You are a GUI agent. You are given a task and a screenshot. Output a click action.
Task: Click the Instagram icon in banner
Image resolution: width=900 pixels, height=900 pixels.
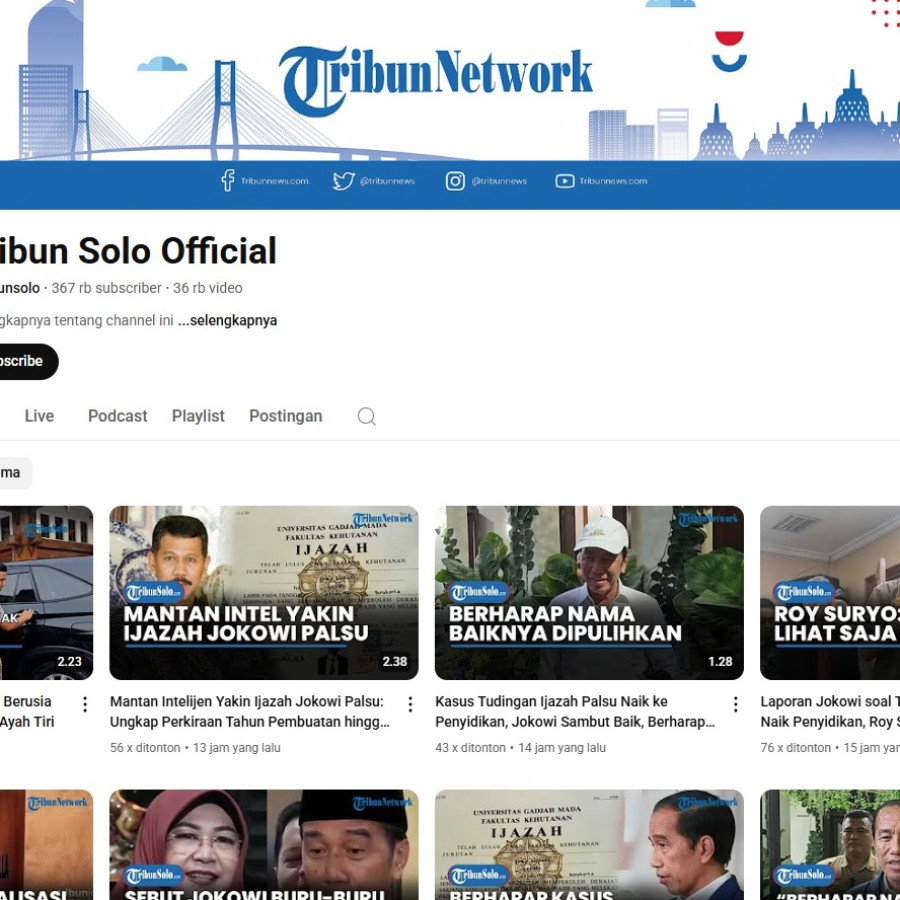coord(455,181)
